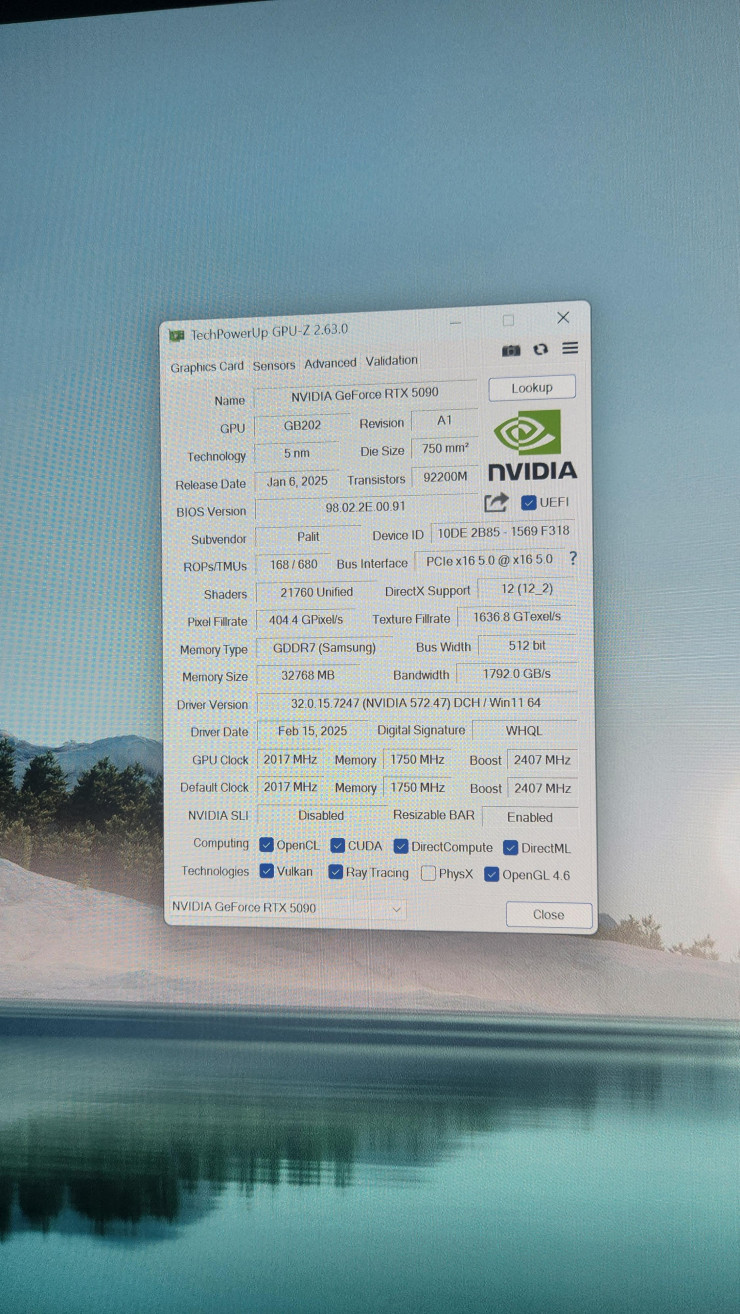
Task: Click the Pixel Fillrate field 404.4 GPixel/s
Action: pos(306,620)
